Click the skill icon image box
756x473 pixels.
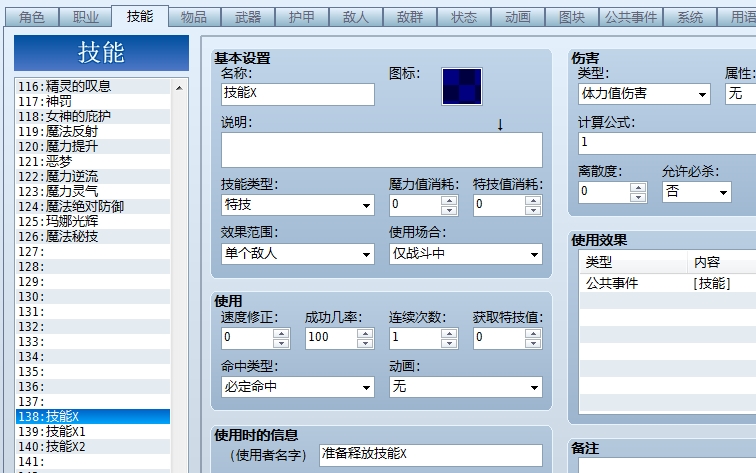(461, 86)
